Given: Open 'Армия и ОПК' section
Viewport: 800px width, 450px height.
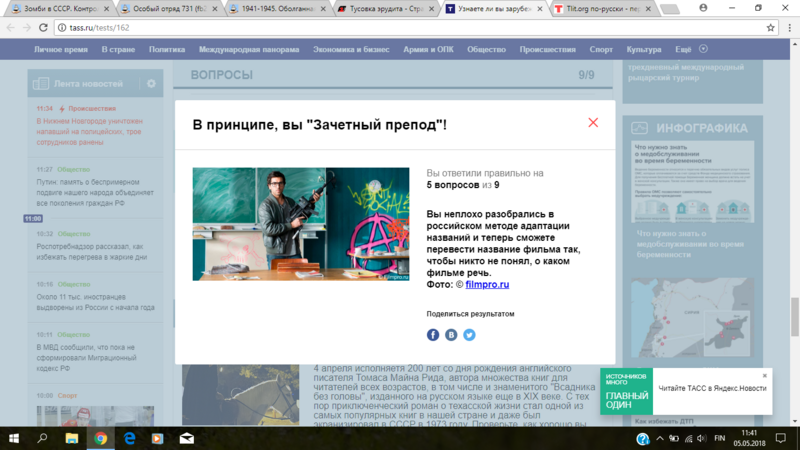Looking at the screenshot, I should click(428, 49).
